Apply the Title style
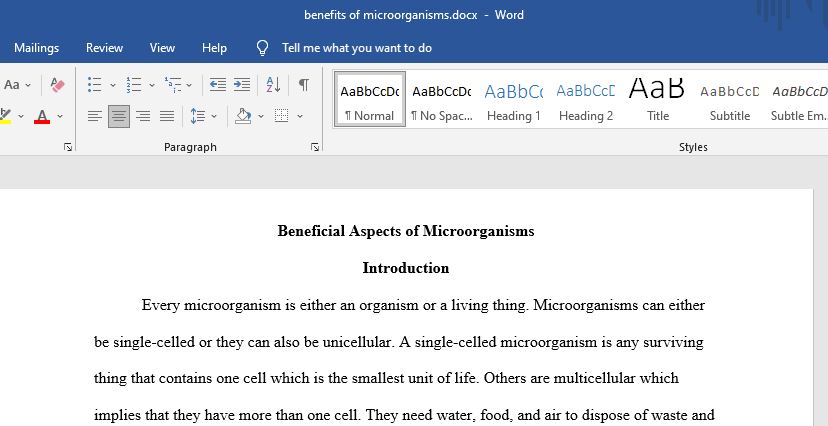 pyautogui.click(x=657, y=100)
